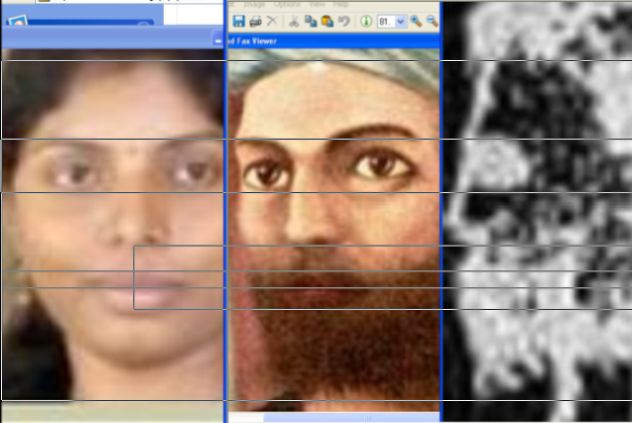The image size is (632, 423).
Task: Click the woman's face photo in left window
Action: click(x=113, y=224)
